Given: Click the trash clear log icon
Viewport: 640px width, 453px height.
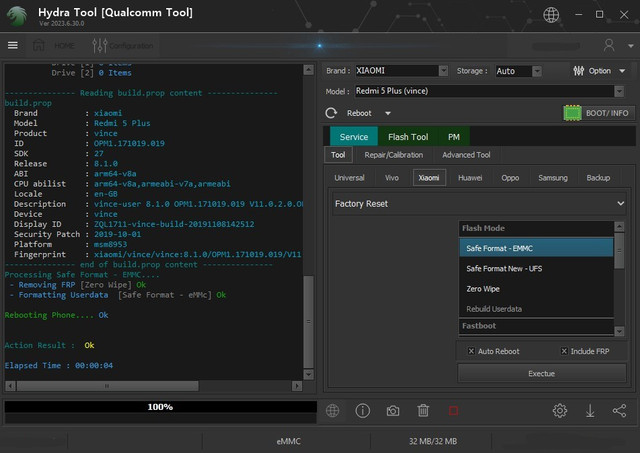Looking at the screenshot, I should (423, 411).
